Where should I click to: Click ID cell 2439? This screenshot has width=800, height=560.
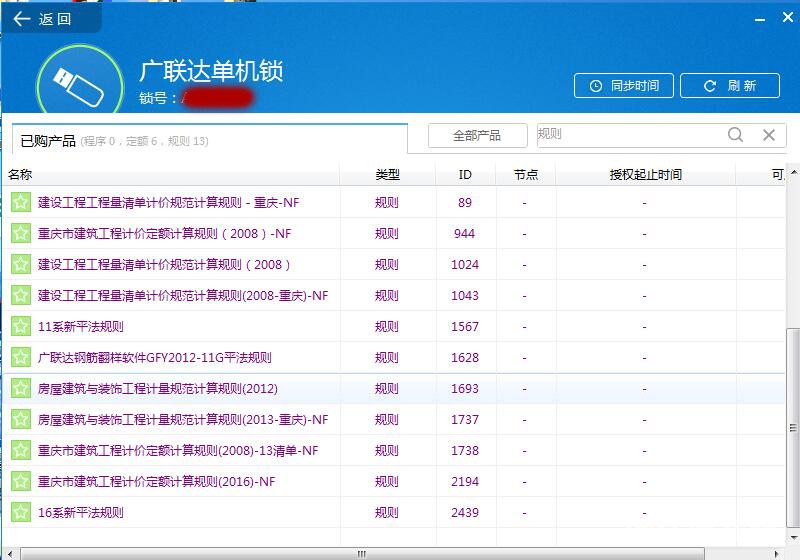coord(465,513)
